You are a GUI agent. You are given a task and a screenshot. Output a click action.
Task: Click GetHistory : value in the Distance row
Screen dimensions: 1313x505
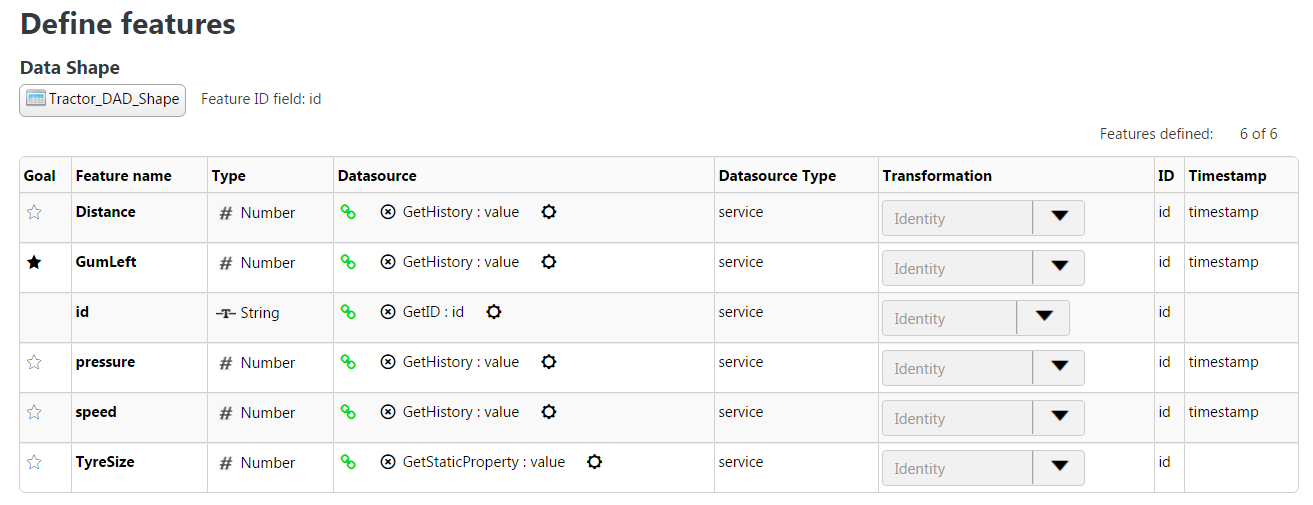(x=461, y=212)
